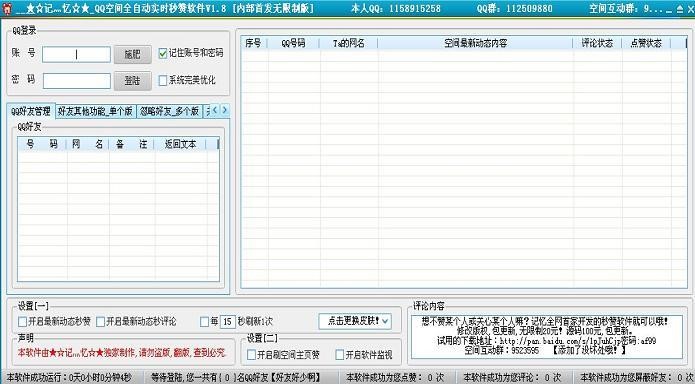Click the 号码 column header in QQ好友 list
The height and width of the screenshot is (384, 695).
[42, 144]
